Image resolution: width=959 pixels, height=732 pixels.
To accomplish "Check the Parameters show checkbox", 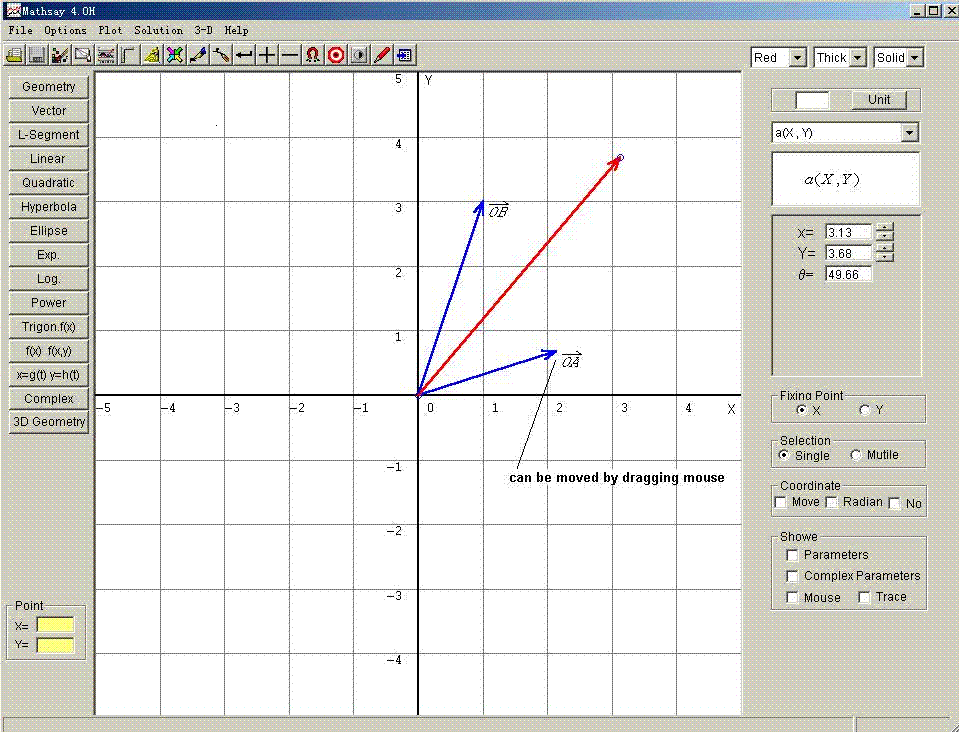I will coord(793,555).
